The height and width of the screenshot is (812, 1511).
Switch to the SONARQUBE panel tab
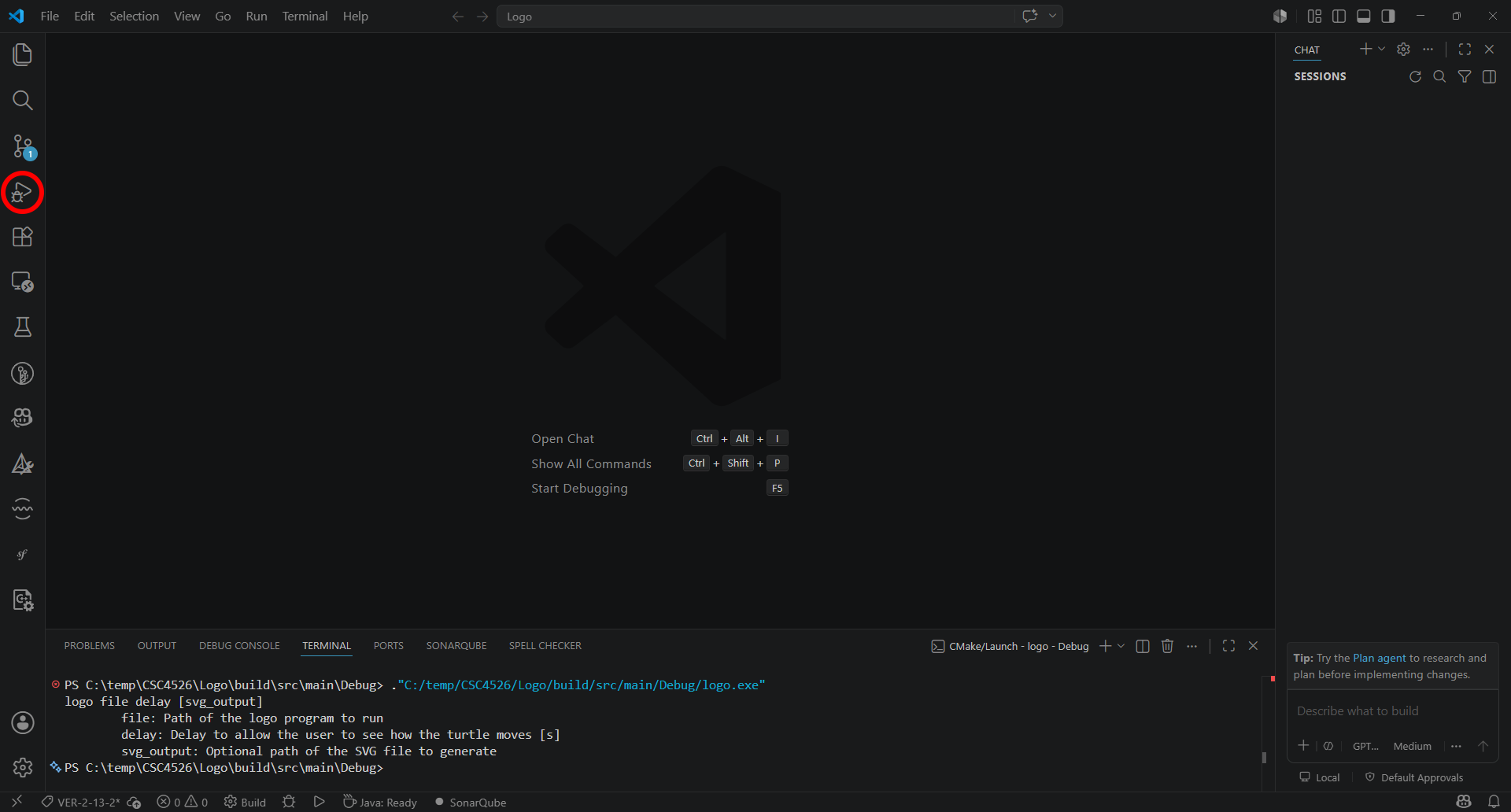click(x=456, y=646)
